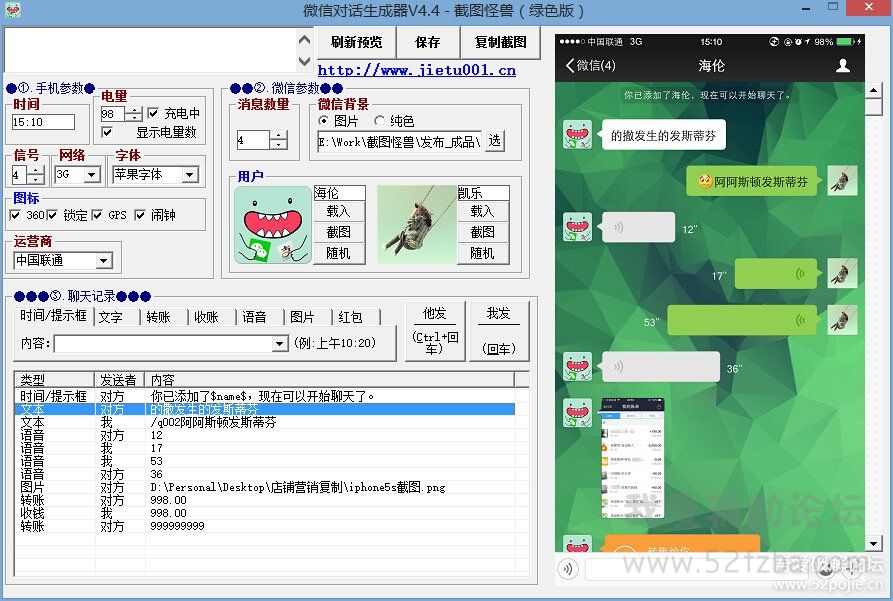Screen dimensions: 893x601
Task: Click the contact profile icon in phone preview header
Action: [x=842, y=66]
